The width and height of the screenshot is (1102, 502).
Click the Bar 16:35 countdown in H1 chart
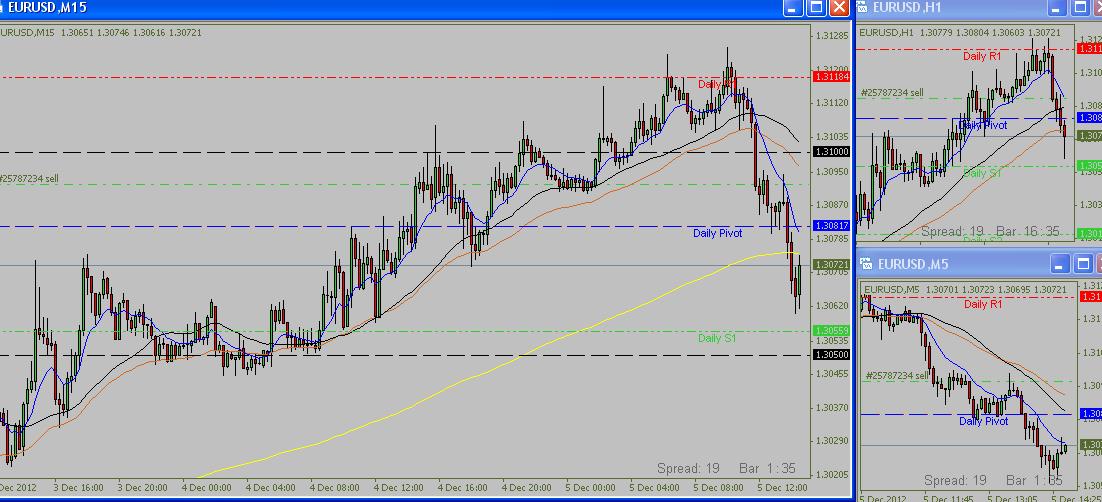point(1030,231)
